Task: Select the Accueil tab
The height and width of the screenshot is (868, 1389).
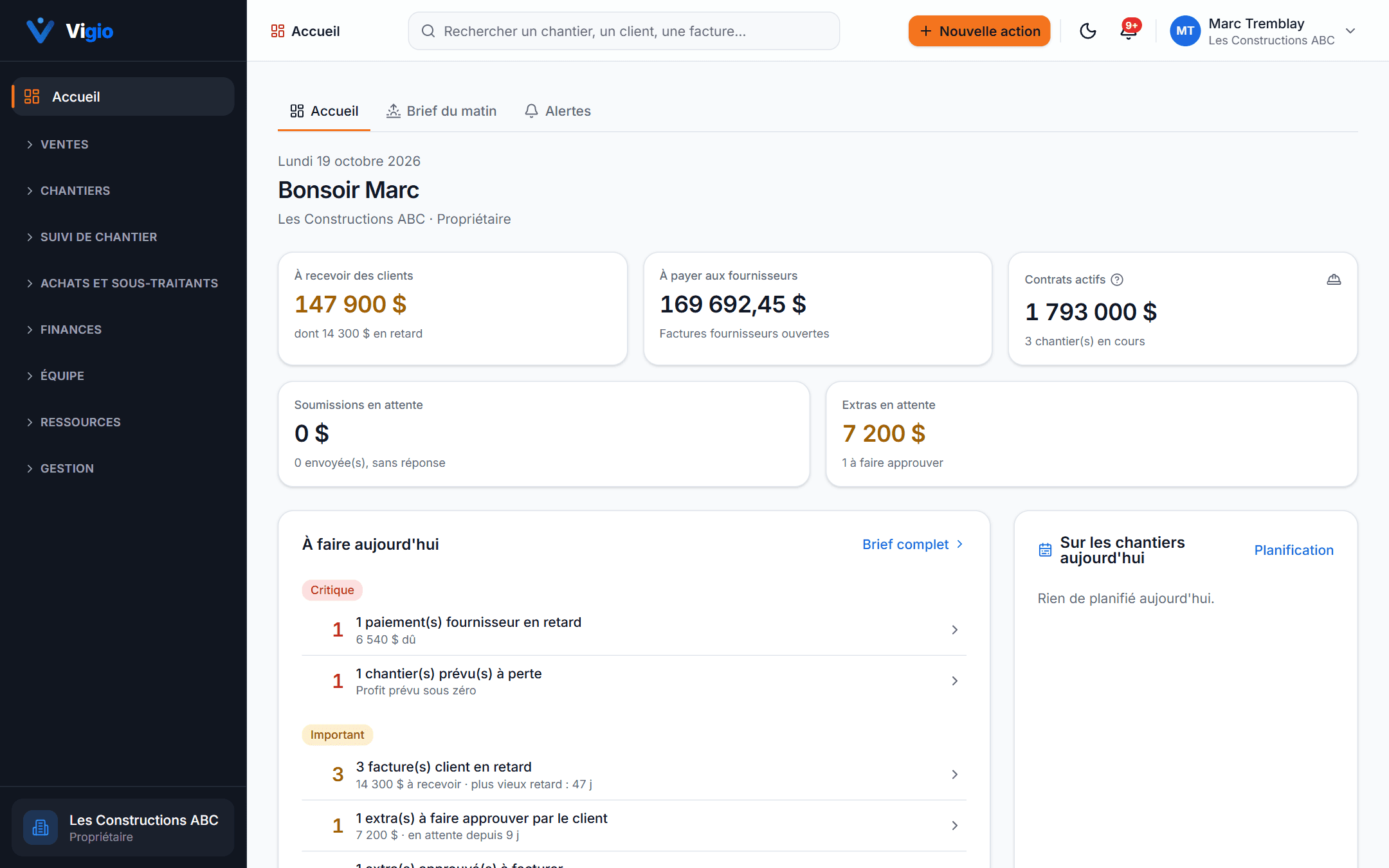Action: click(324, 111)
